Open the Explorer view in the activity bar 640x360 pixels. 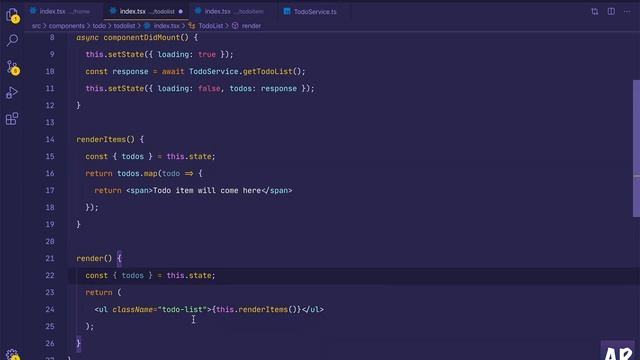coord(12,16)
